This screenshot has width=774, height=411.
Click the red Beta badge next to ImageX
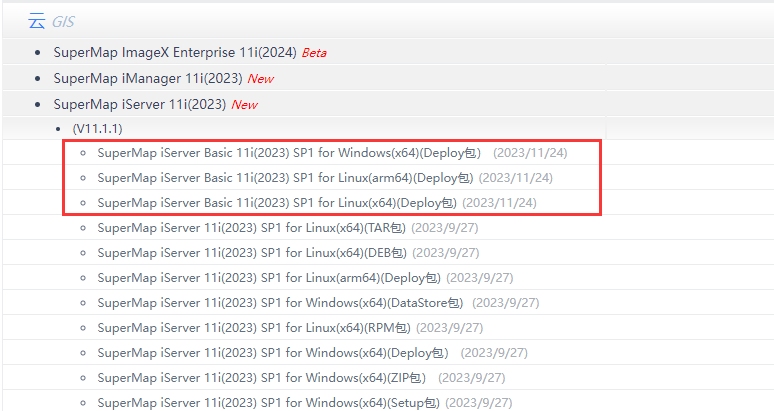coord(314,53)
